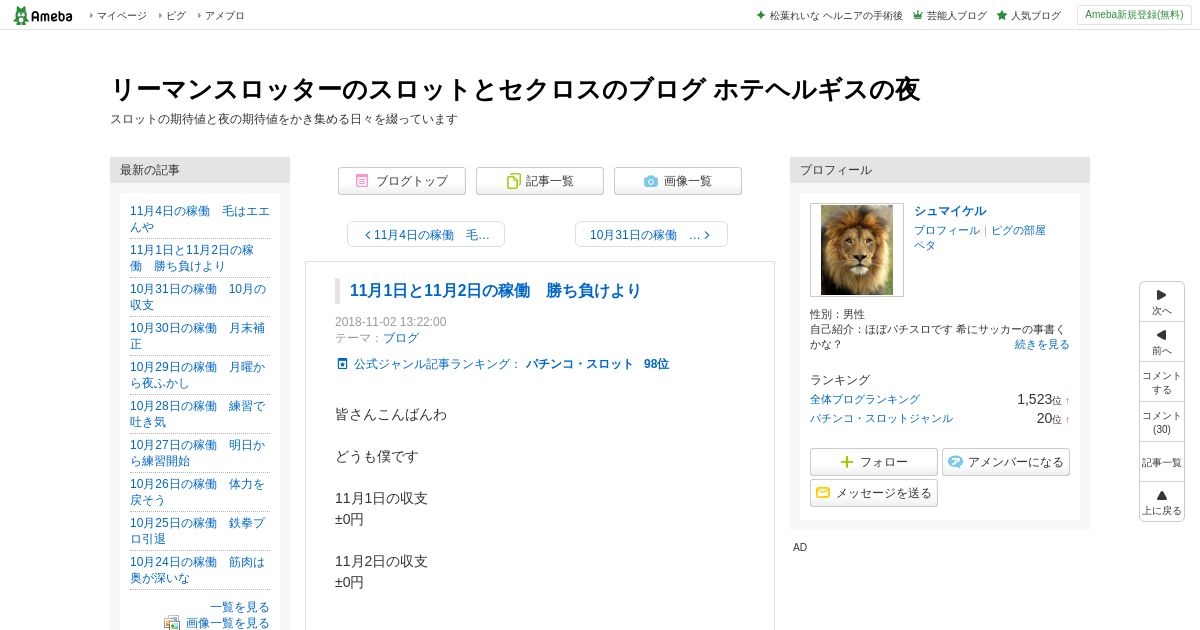Open 全体ブログランキング link

pos(865,399)
